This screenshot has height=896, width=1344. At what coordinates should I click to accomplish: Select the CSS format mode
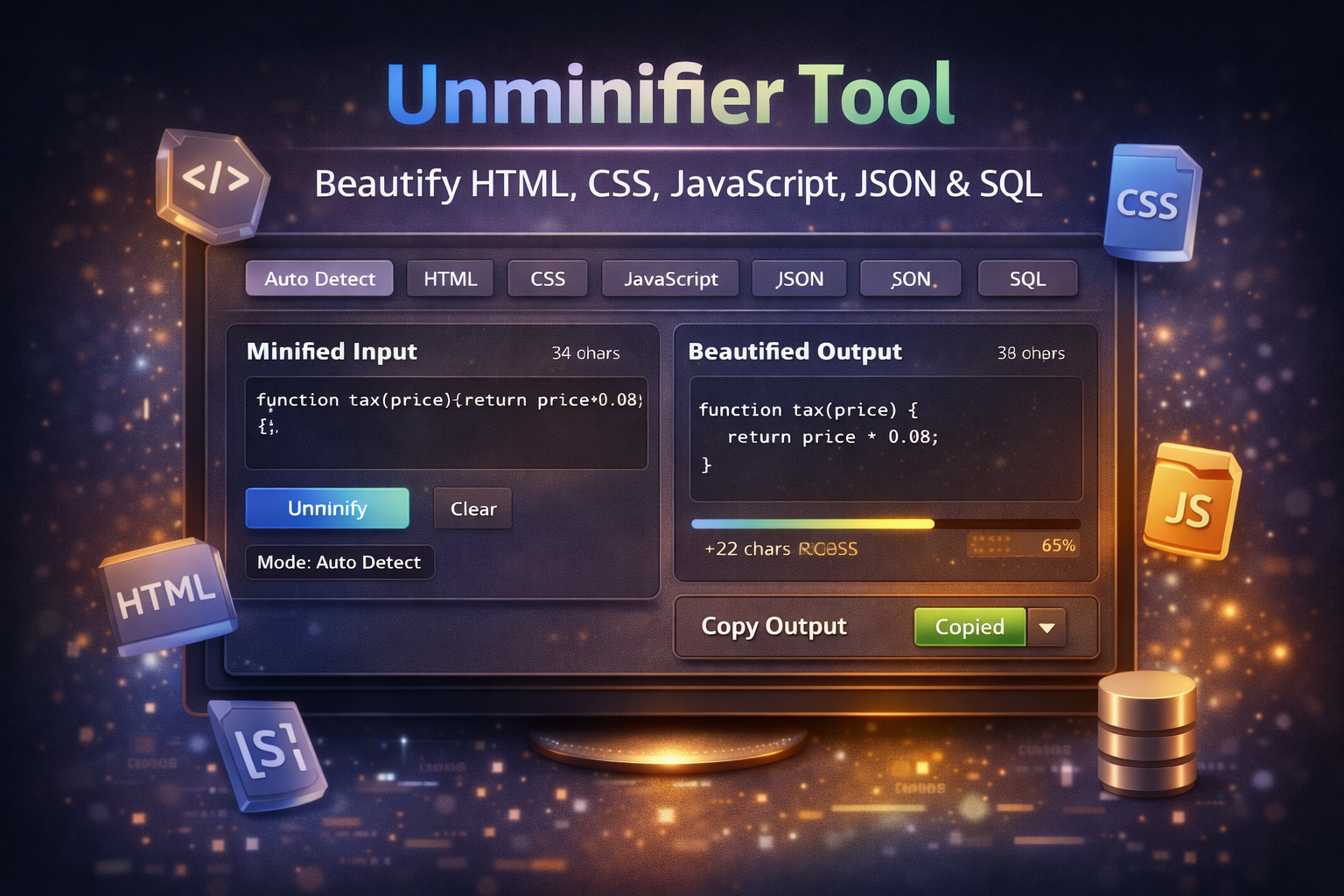pyautogui.click(x=548, y=278)
